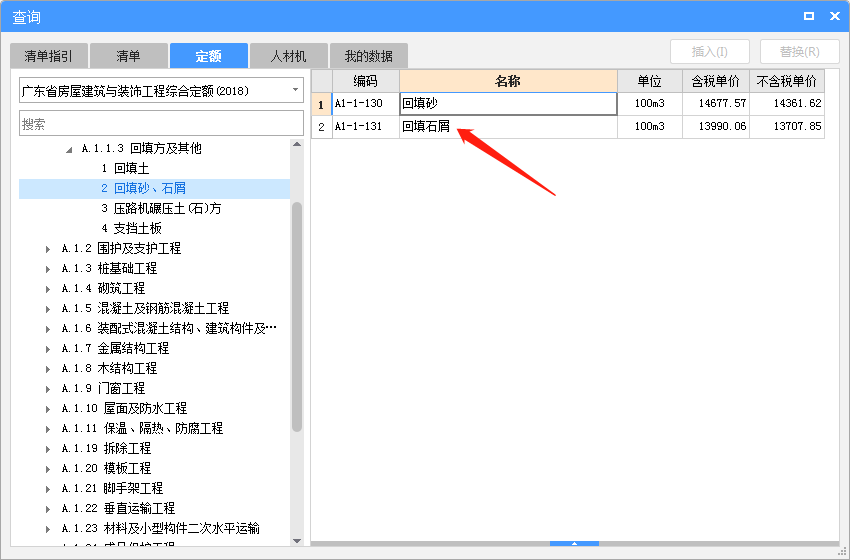Maximize the 查询 dialog window
Screen dimensions: 850x560
click(x=809, y=16)
